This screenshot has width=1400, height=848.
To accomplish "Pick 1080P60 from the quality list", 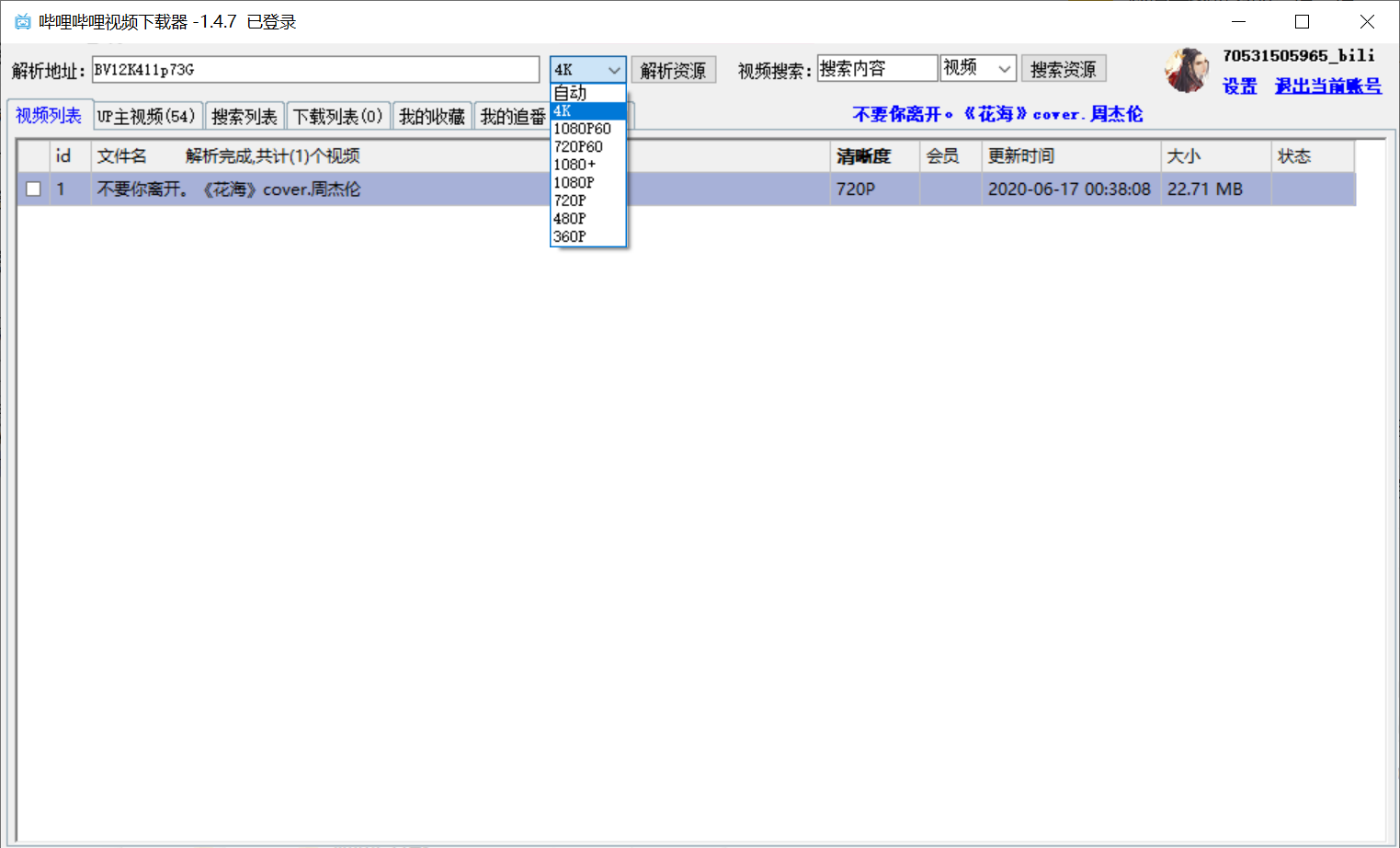I will (588, 129).
